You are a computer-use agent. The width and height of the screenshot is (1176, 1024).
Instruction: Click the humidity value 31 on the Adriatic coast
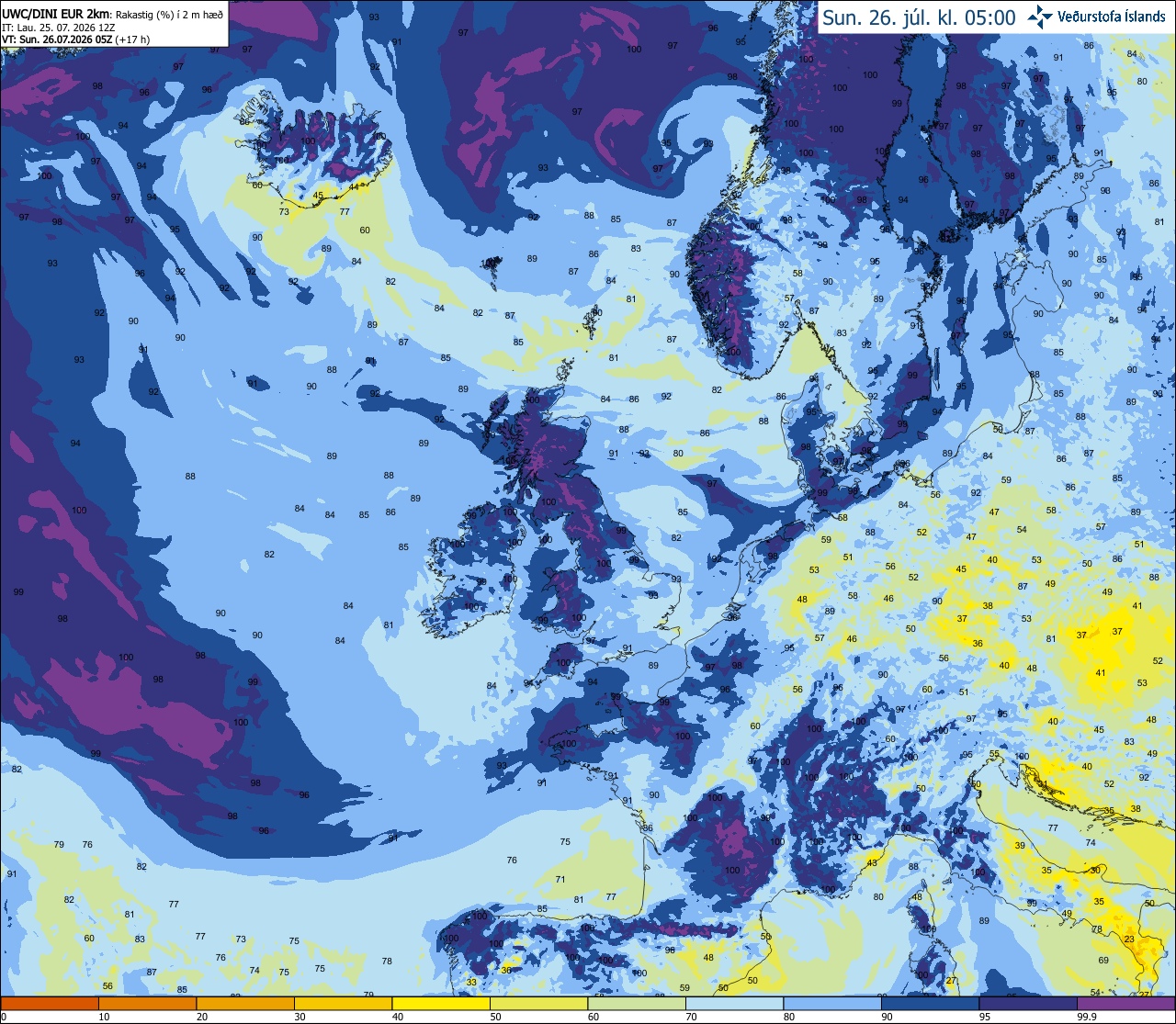pyautogui.click(x=1044, y=783)
